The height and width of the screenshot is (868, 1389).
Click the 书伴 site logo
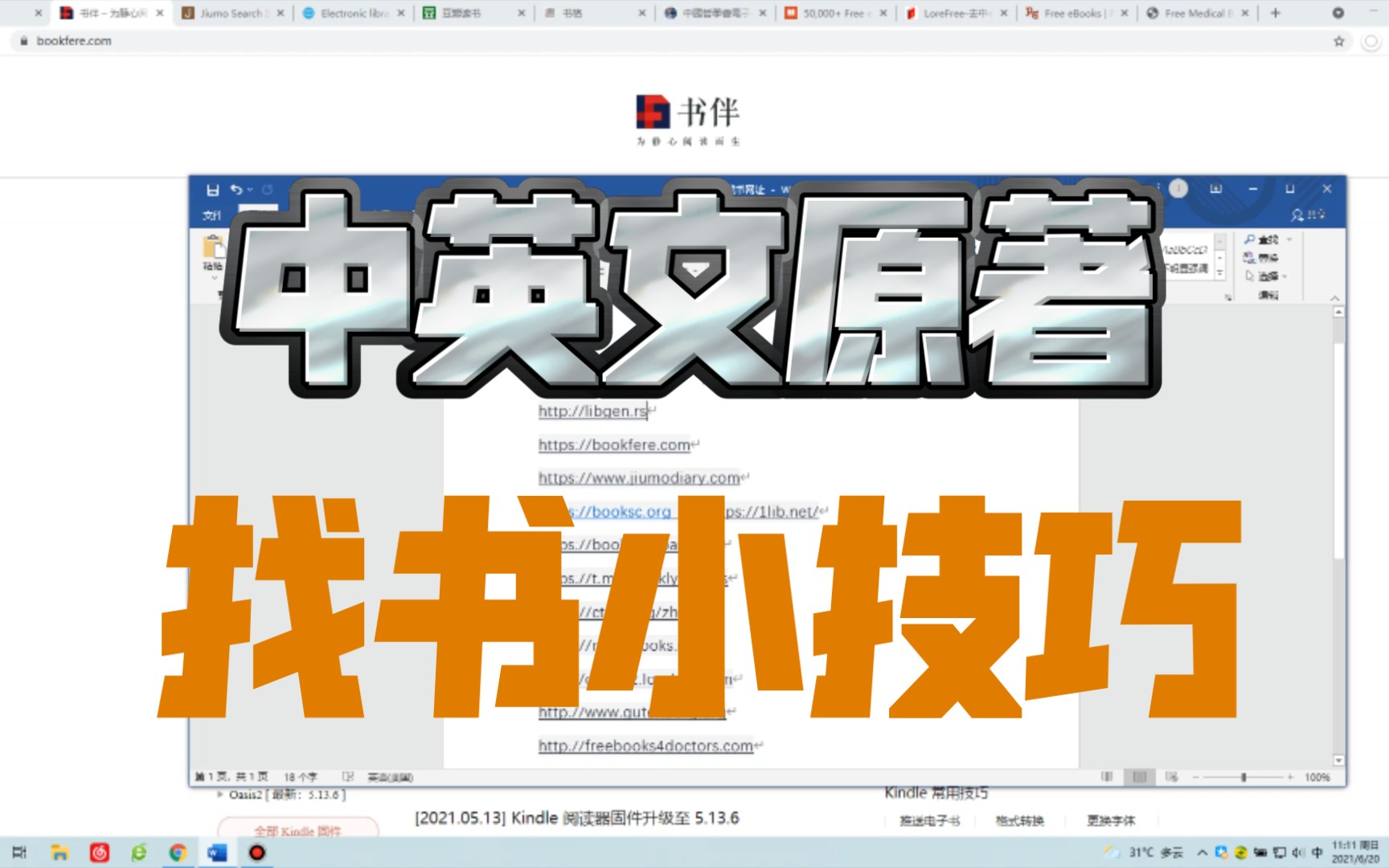click(x=688, y=120)
